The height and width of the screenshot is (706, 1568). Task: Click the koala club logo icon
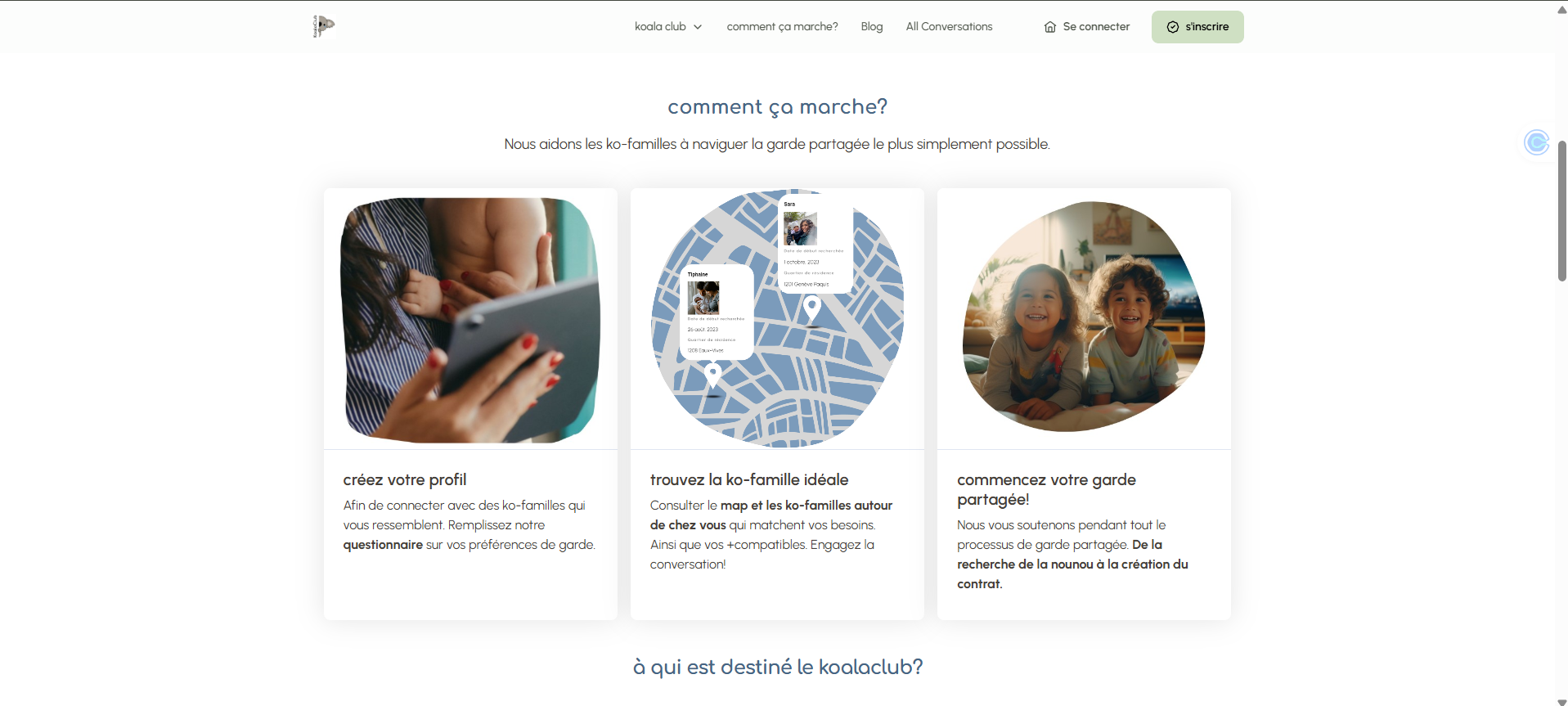[324, 26]
